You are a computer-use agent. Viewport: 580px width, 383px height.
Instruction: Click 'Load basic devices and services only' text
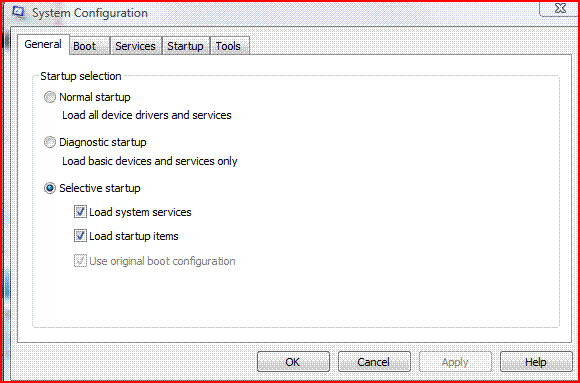click(150, 161)
